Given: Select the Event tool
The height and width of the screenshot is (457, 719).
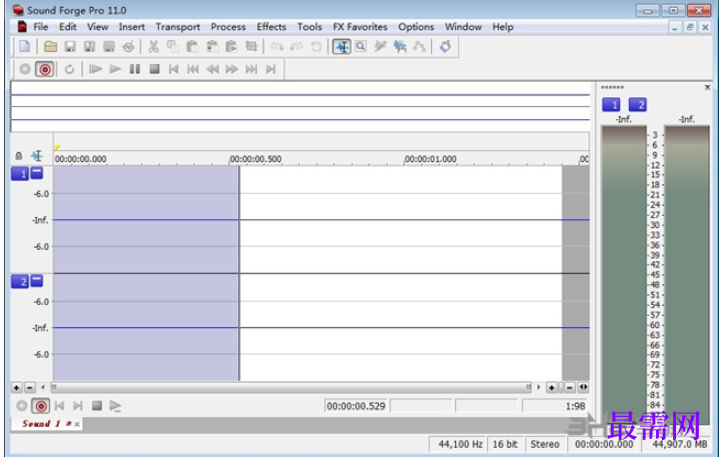Looking at the screenshot, I should point(400,46).
